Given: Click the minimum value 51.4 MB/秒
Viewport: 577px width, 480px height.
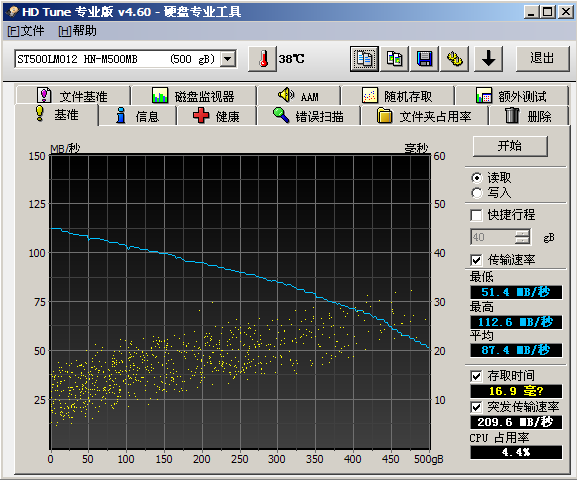Looking at the screenshot, I should pos(516,292).
